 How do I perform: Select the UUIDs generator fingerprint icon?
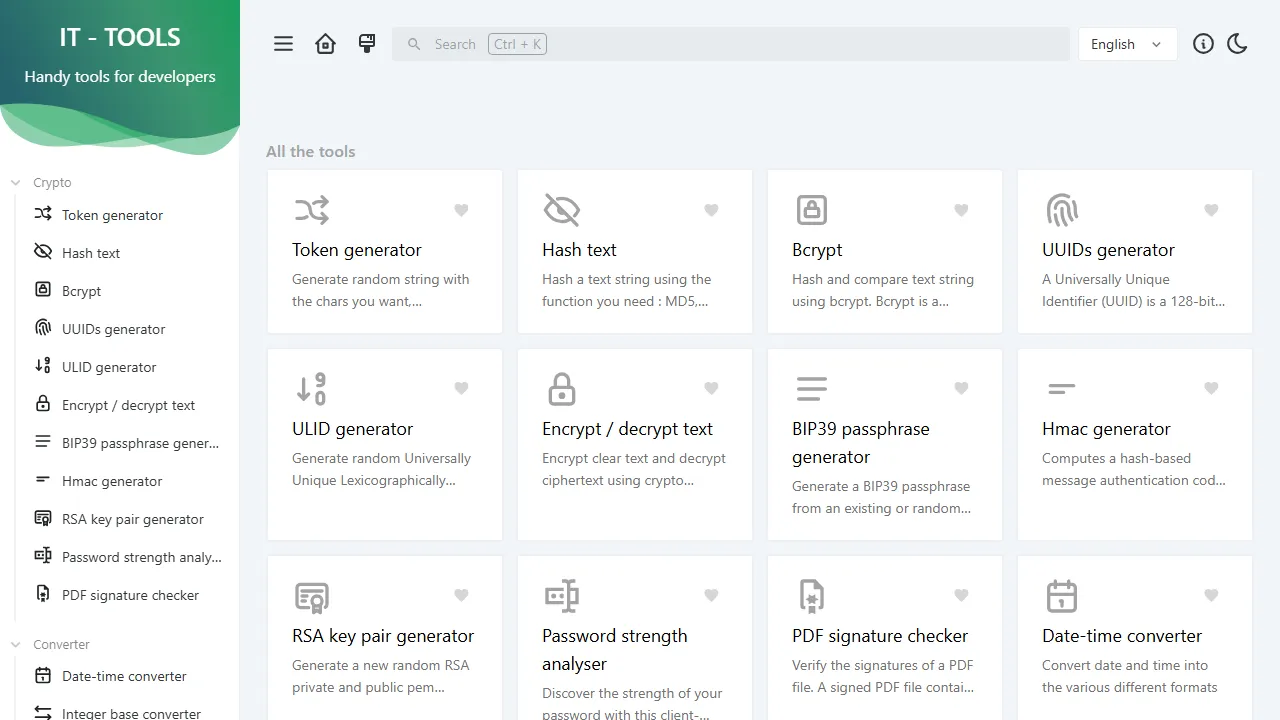pos(1061,210)
